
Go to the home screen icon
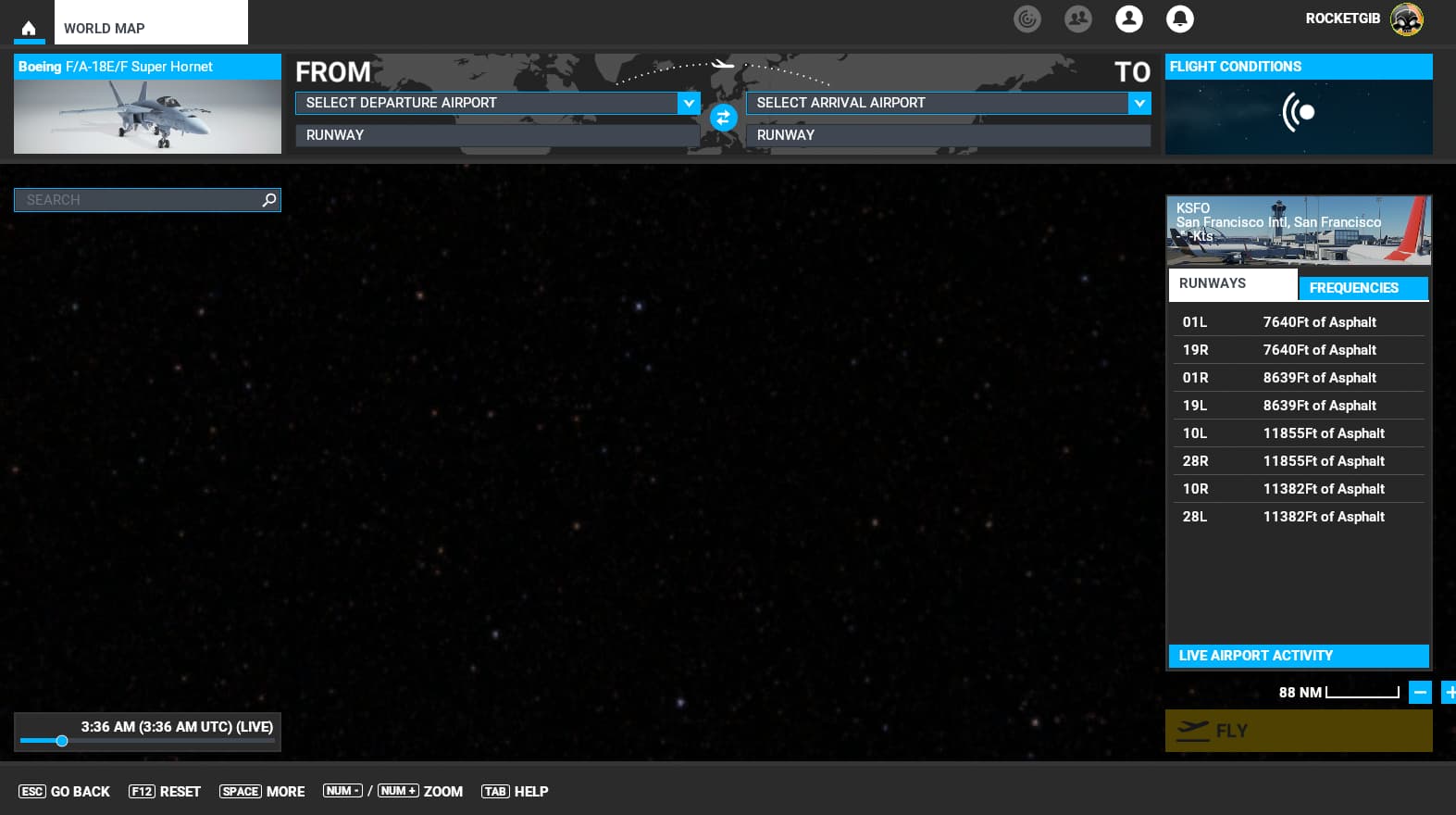30,28
